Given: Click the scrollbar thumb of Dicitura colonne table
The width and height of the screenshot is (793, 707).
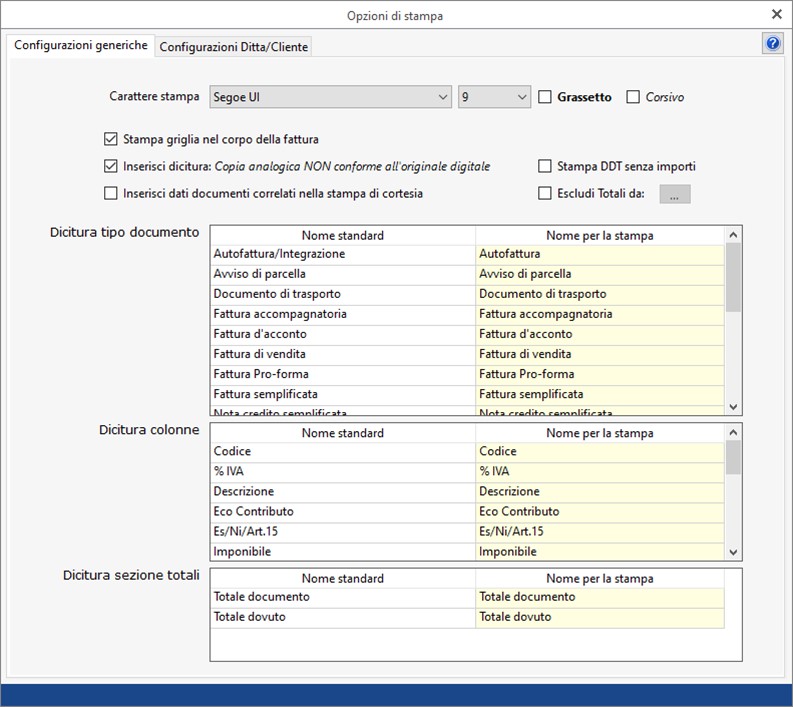Looking at the screenshot, I should pos(733,457).
